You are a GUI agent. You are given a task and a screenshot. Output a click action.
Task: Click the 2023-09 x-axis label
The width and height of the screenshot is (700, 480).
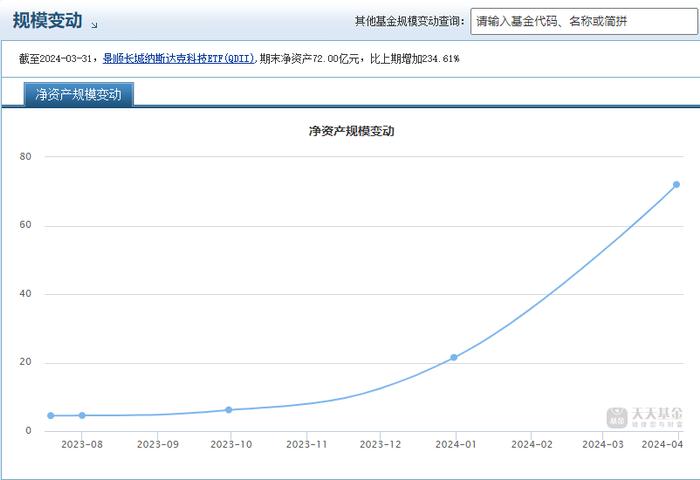tap(158, 444)
